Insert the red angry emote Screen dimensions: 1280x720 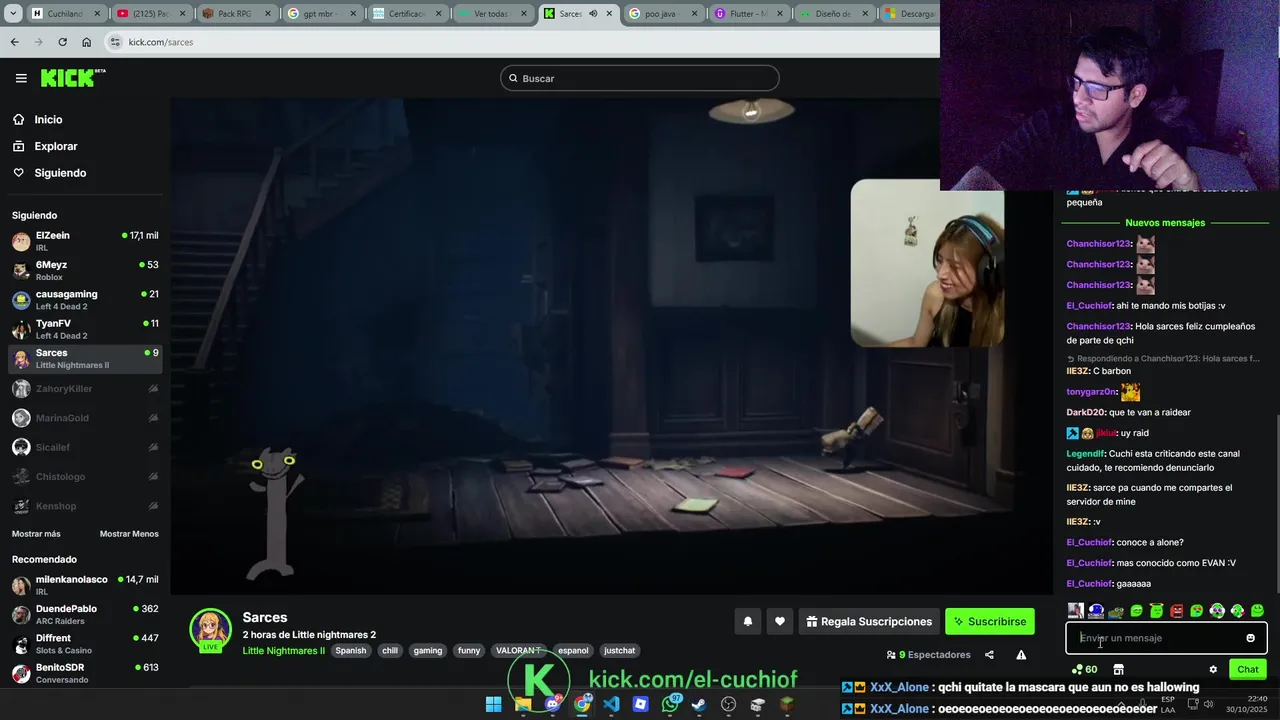point(1177,610)
